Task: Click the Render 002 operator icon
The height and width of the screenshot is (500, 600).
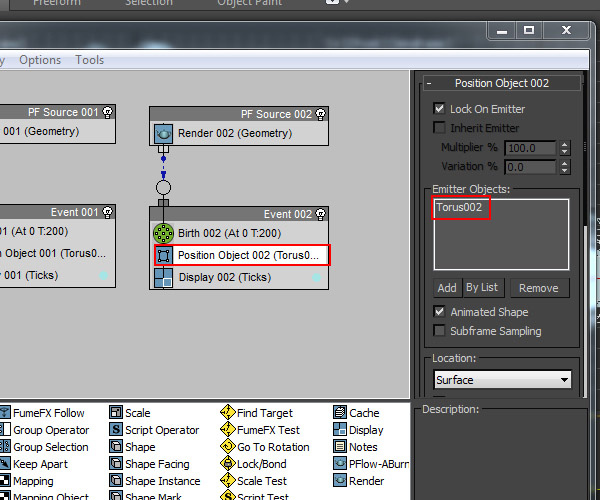Action: [x=163, y=134]
